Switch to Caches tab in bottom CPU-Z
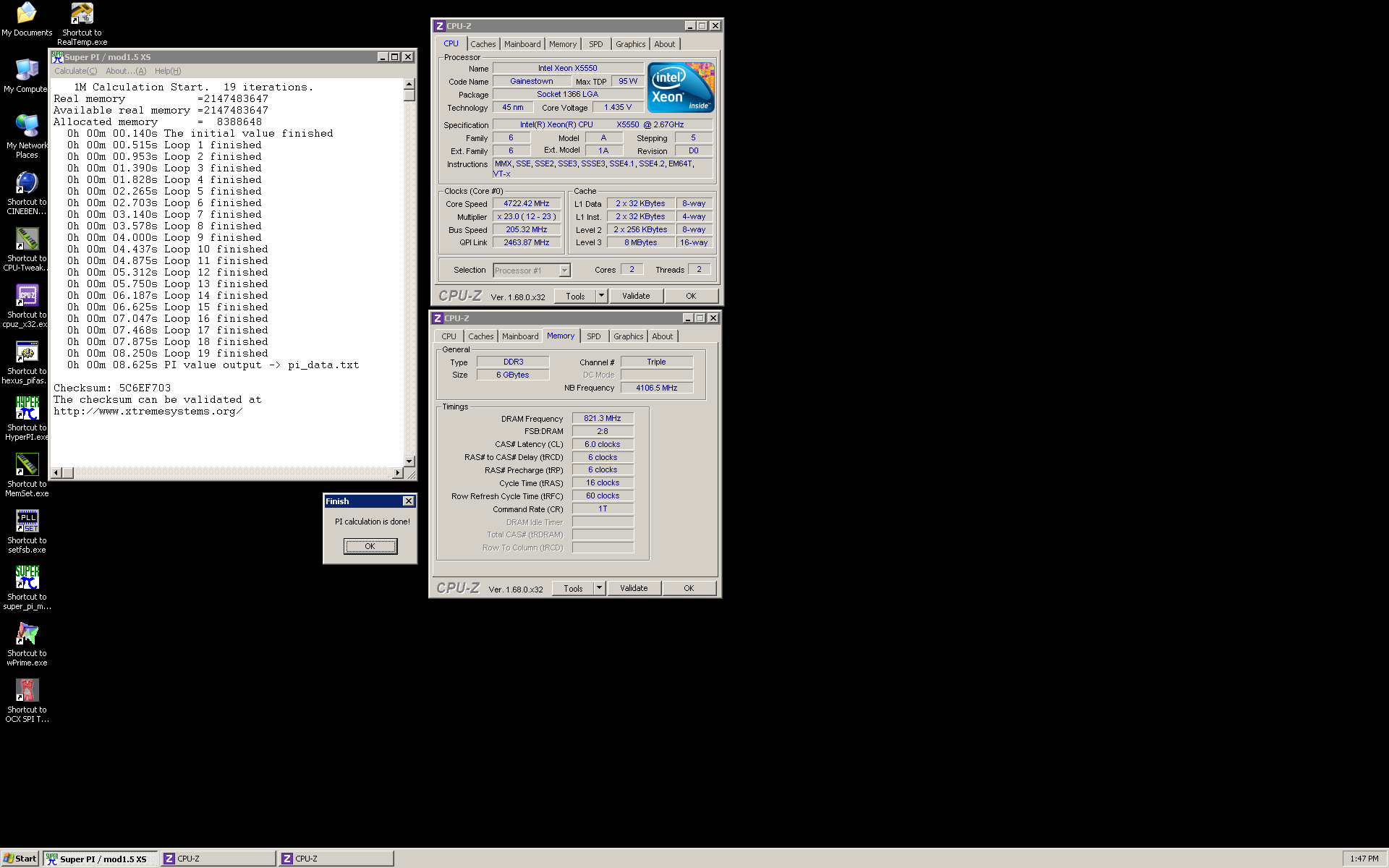 (480, 336)
